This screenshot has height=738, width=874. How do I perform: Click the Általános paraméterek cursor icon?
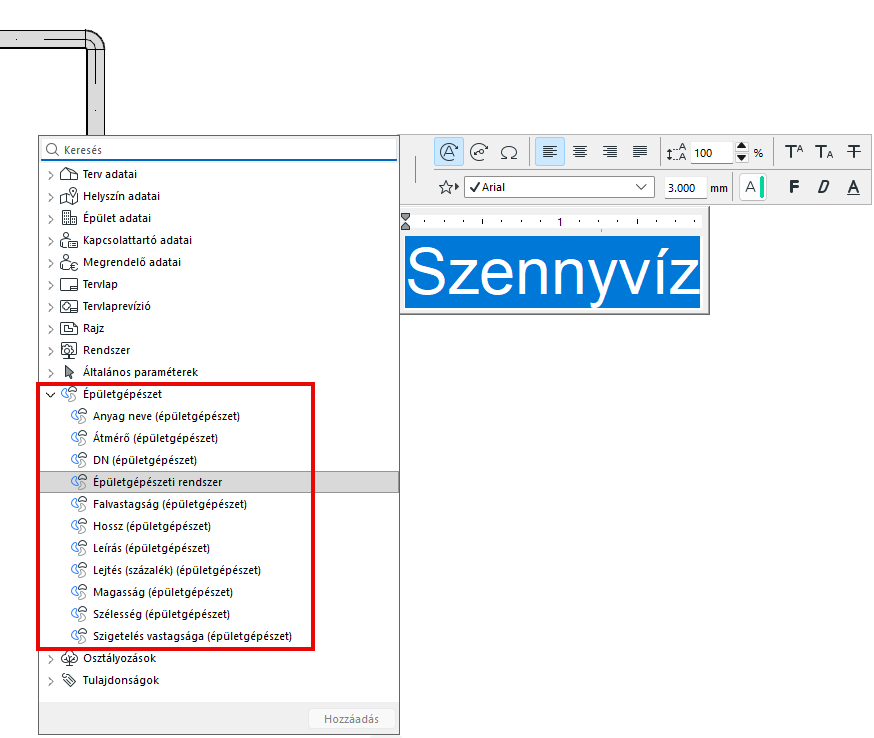[x=69, y=372]
